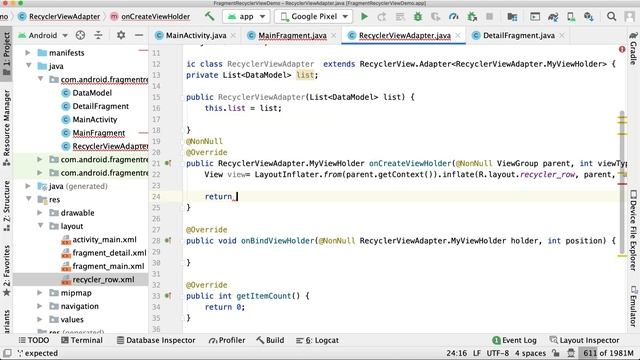Toggle tool window quick access icon
Screen dimensions: 640x360
tap(7, 353)
